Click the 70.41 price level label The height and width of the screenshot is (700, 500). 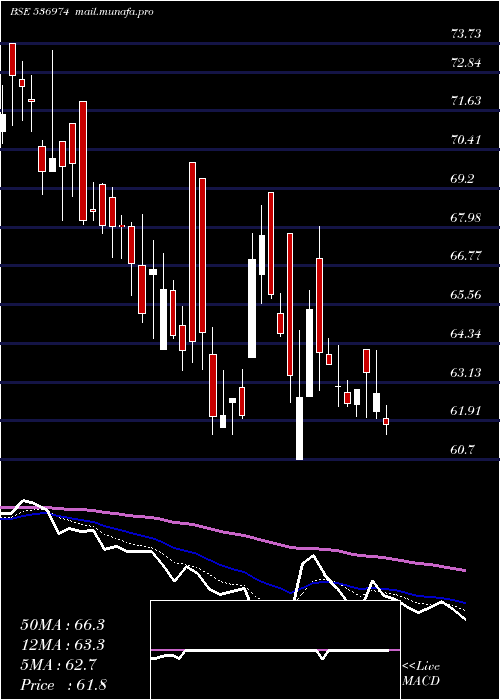pyautogui.click(x=467, y=140)
